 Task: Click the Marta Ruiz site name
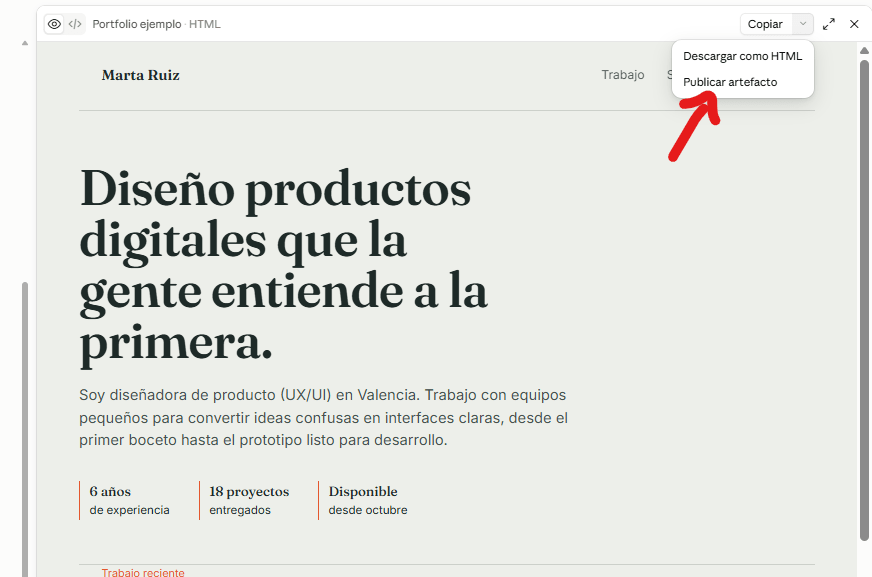pyautogui.click(x=141, y=75)
